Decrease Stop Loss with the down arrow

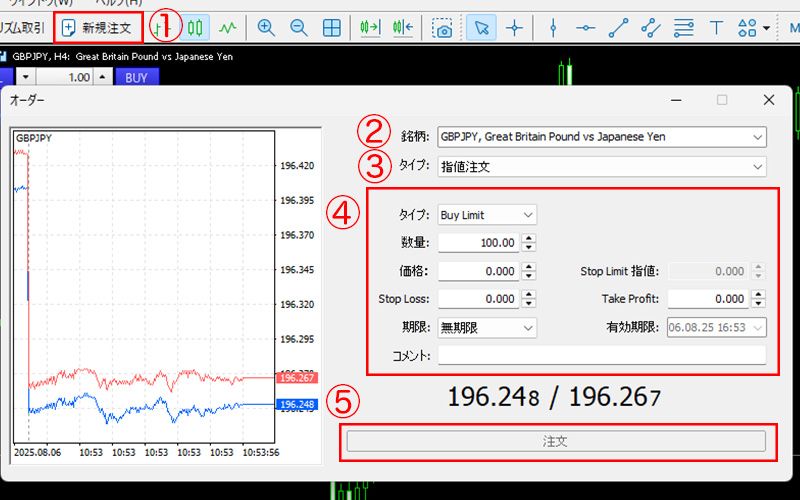pyautogui.click(x=529, y=304)
